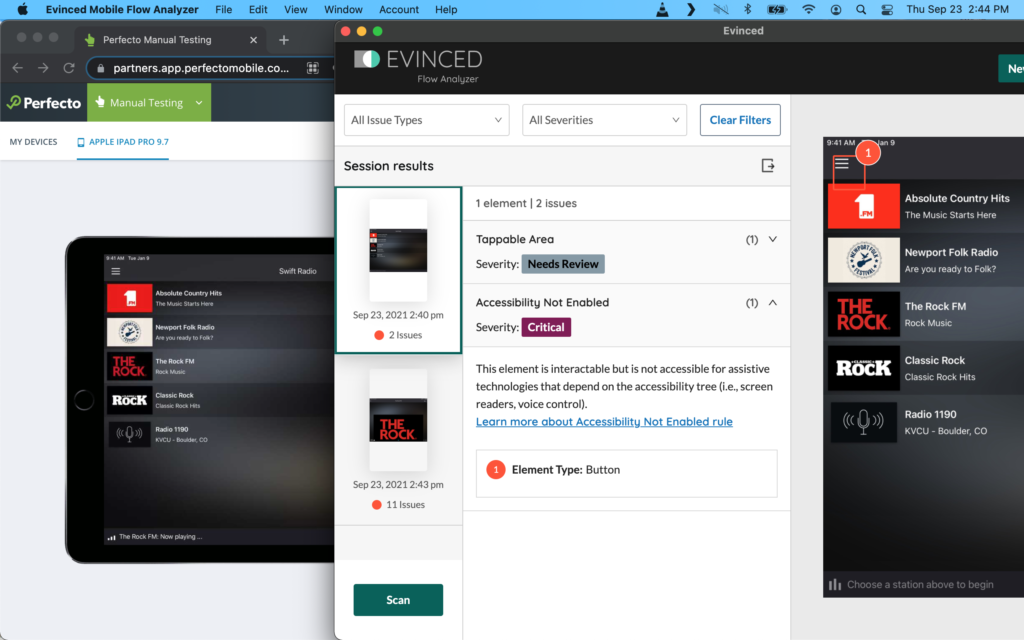Open the View menu
The width and height of the screenshot is (1024, 640).
pyautogui.click(x=295, y=9)
